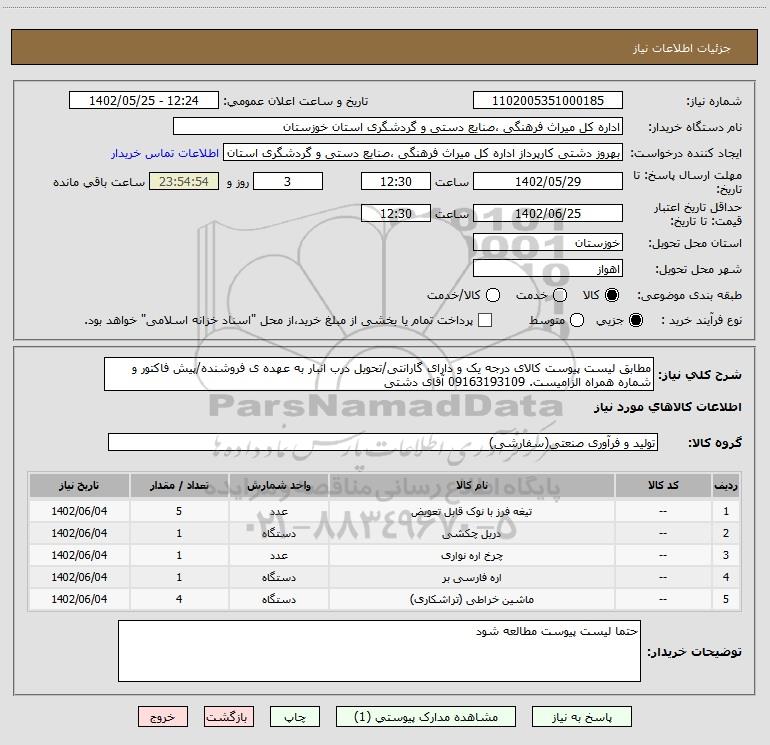
Task: Click item name دریل چکشی
Action: (x=471, y=533)
